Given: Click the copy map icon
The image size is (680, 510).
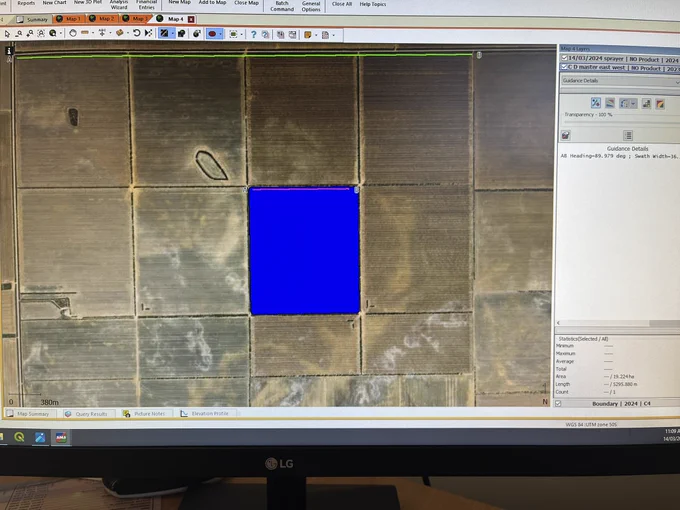Looking at the screenshot, I should click(281, 35).
